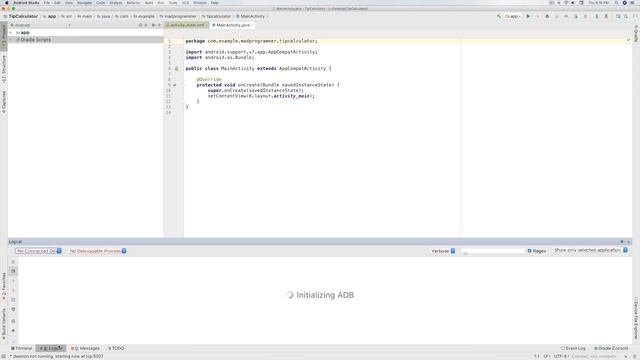Click the UTF-8 encoding status bar entry
Image resolution: width=640 pixels, height=360 pixels.
tap(560, 356)
